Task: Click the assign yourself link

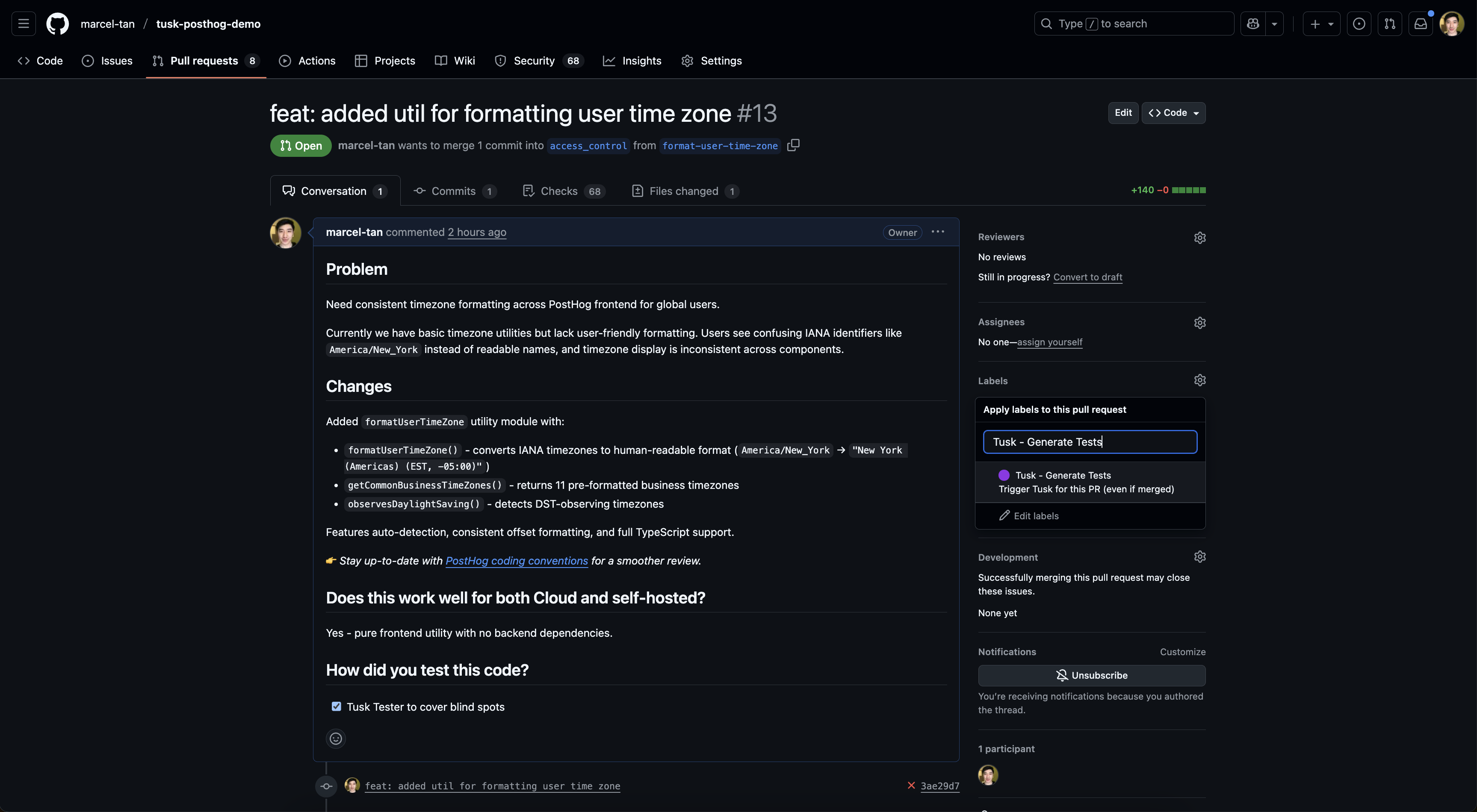Action: coord(1049,342)
